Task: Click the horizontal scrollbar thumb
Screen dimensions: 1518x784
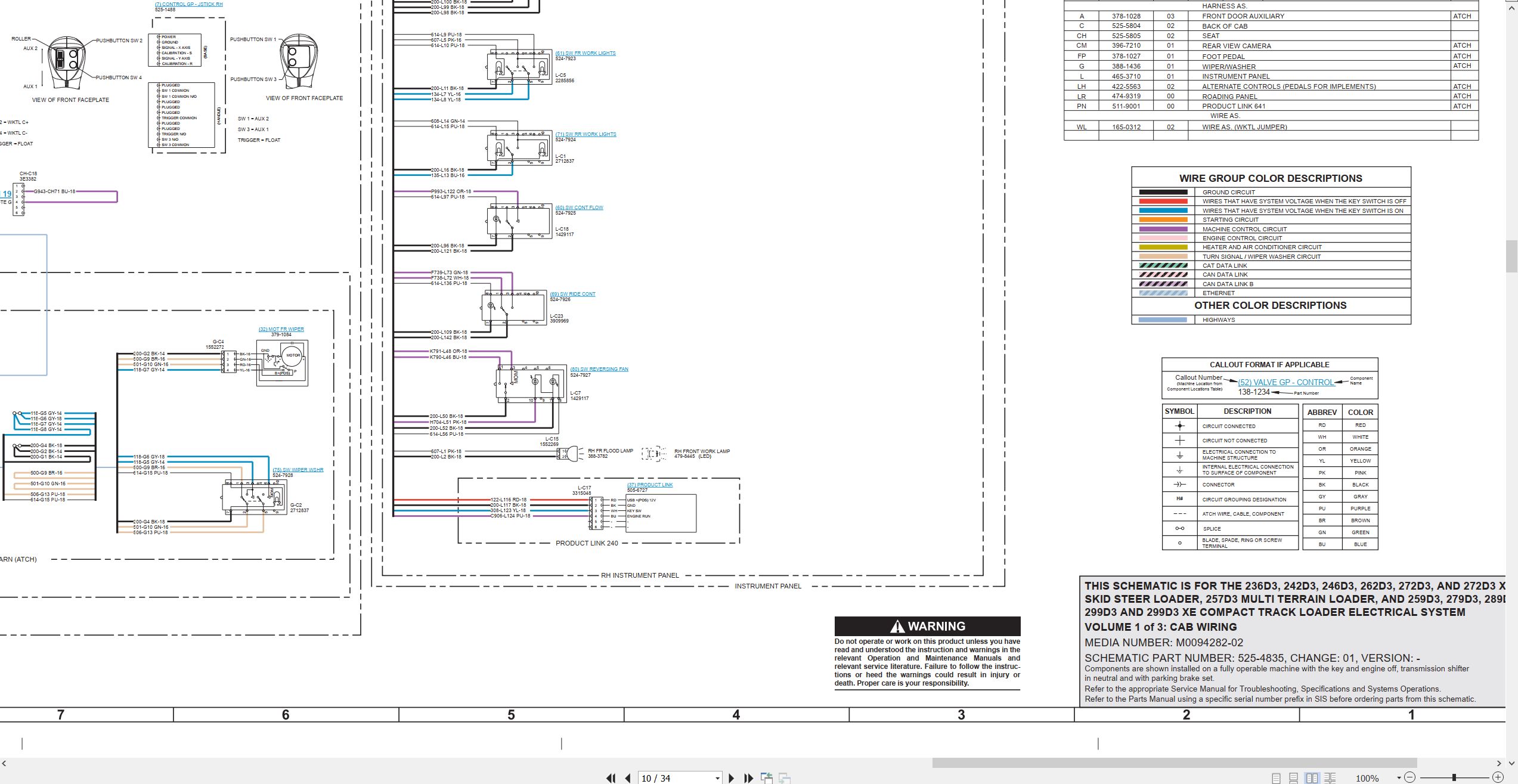Action: point(1174,763)
